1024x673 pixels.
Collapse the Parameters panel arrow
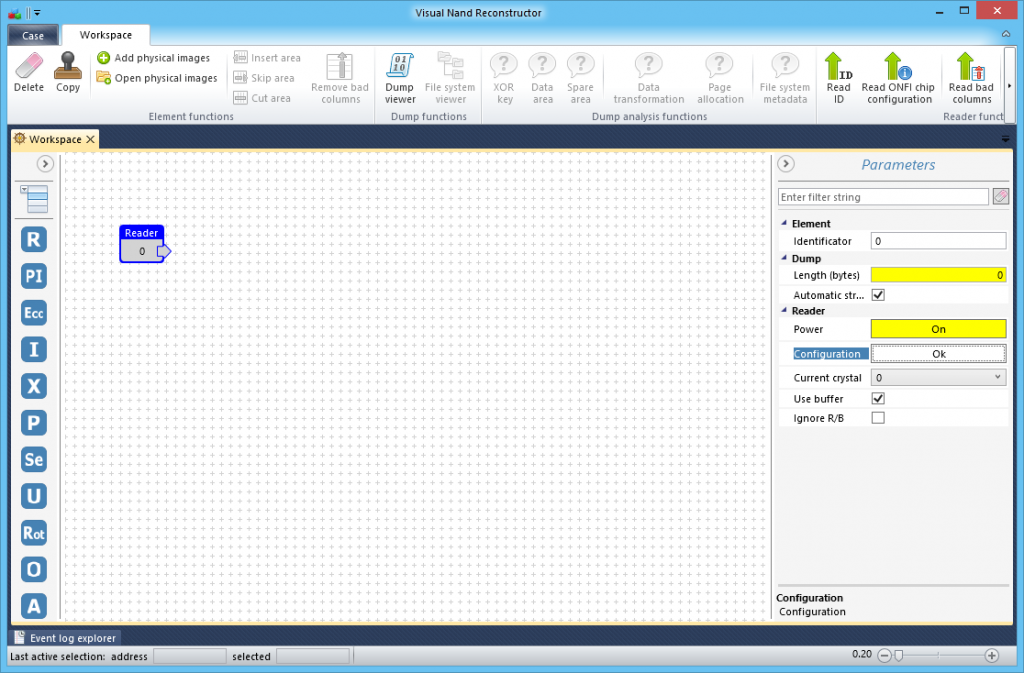click(786, 164)
